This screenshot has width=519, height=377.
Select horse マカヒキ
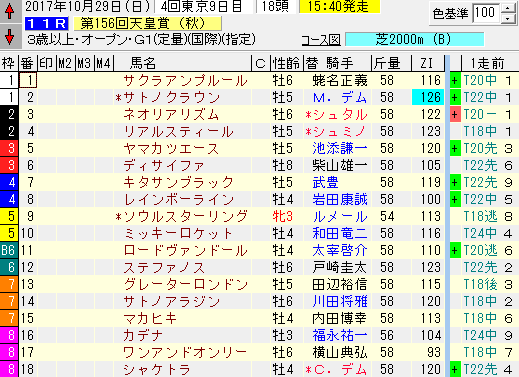[x=150, y=319]
